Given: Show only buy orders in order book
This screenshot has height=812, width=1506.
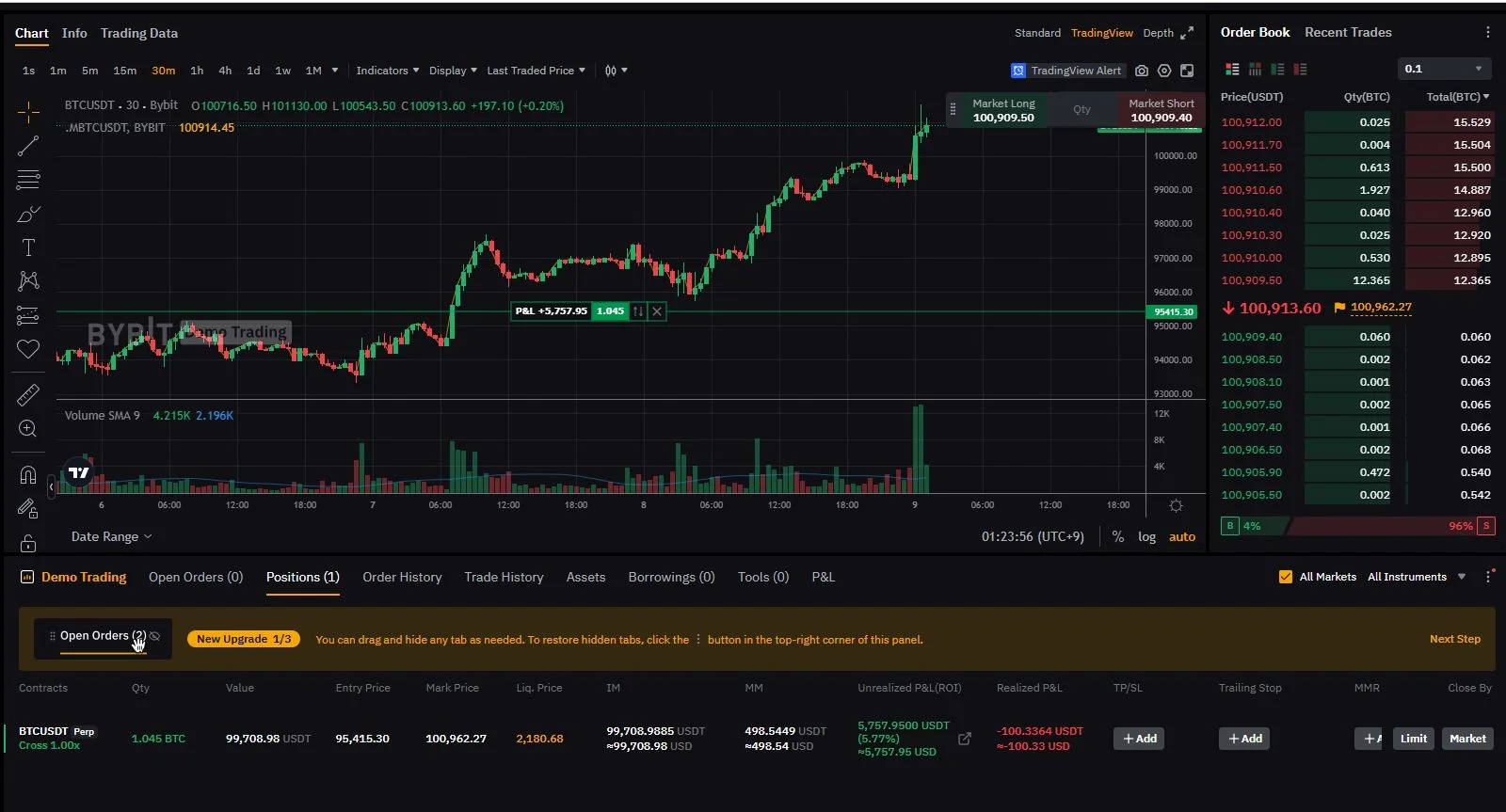Looking at the screenshot, I should (1277, 69).
